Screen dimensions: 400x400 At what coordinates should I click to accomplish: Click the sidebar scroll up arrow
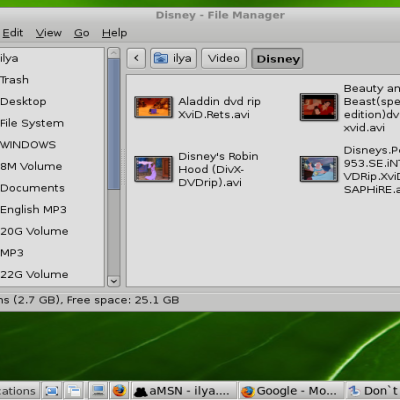click(x=114, y=53)
